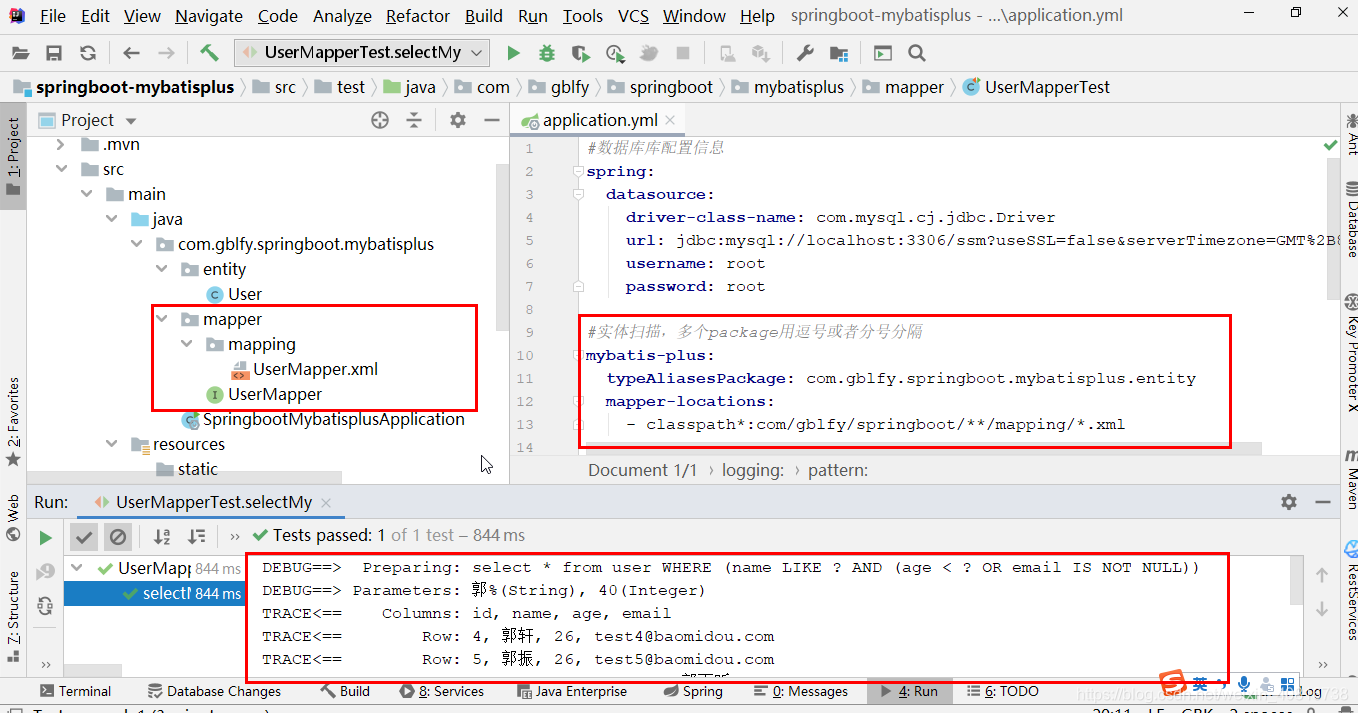Collapse all in the Project panel
Screen dimensions: 1358x713
(x=414, y=120)
